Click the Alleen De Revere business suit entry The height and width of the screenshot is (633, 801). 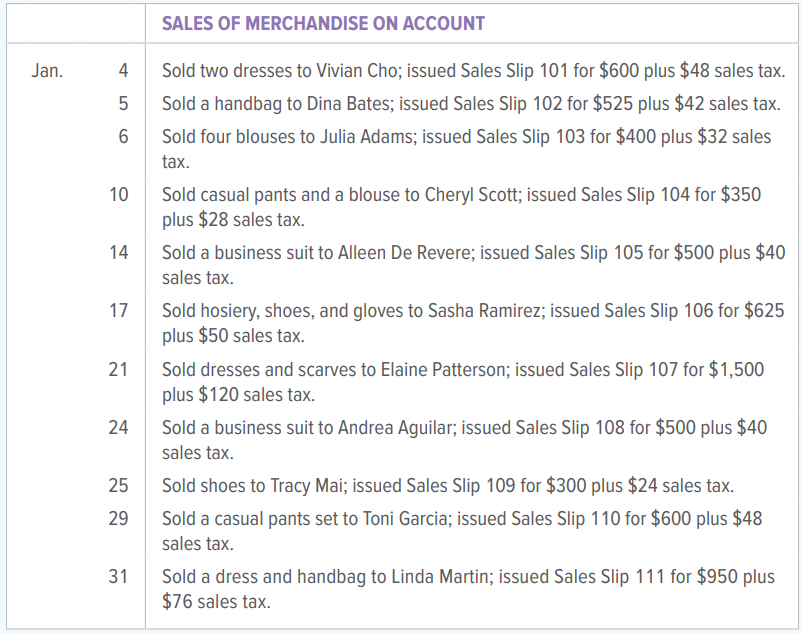(x=474, y=265)
